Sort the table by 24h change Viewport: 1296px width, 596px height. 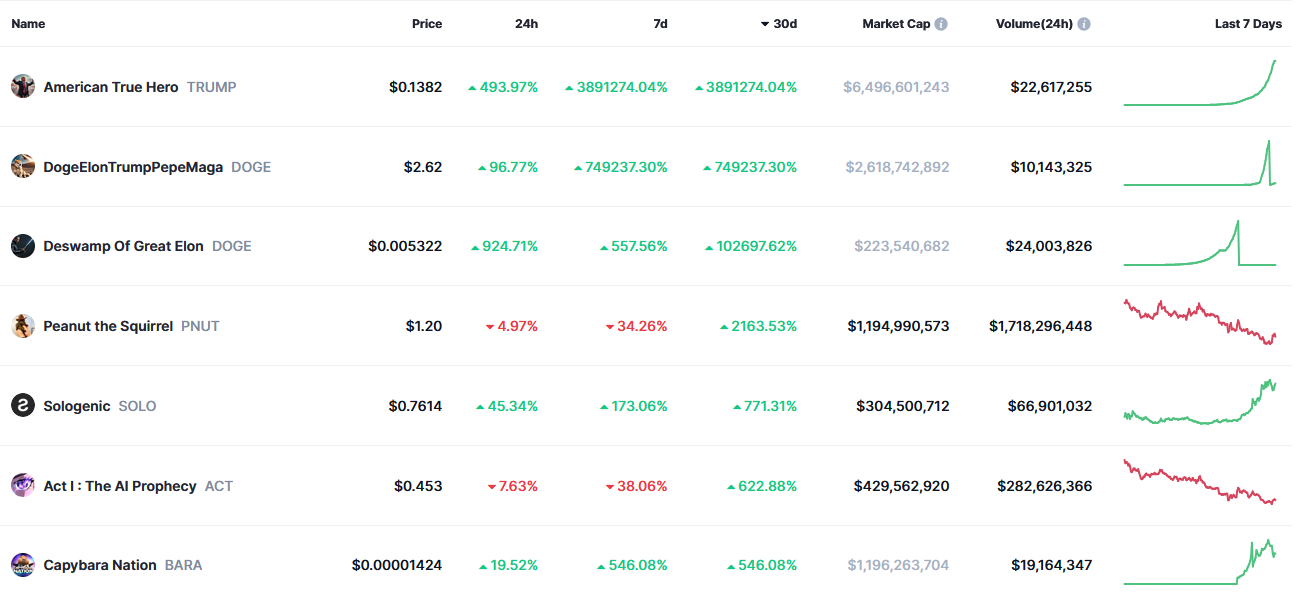pos(526,24)
